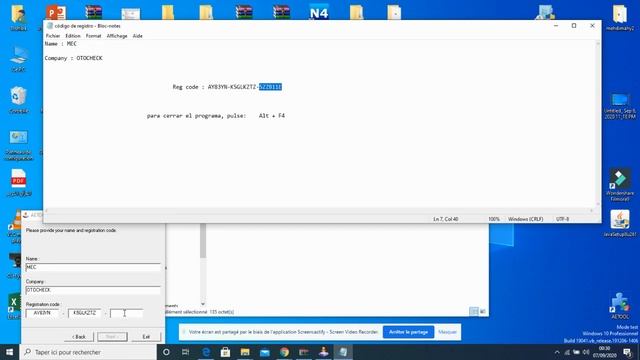Viewport: 640px width, 360px height.
Task: Open the N4 desktop icon
Action: (319, 13)
